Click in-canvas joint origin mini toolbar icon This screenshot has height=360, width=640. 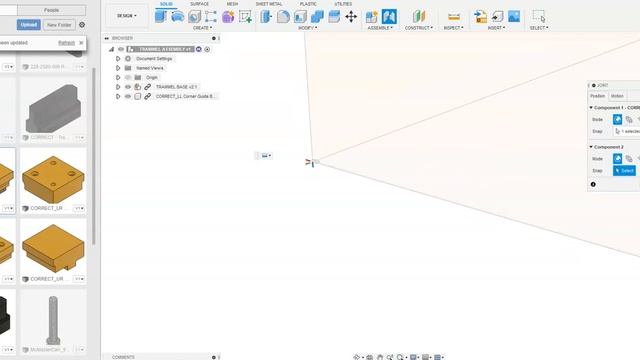(265, 156)
